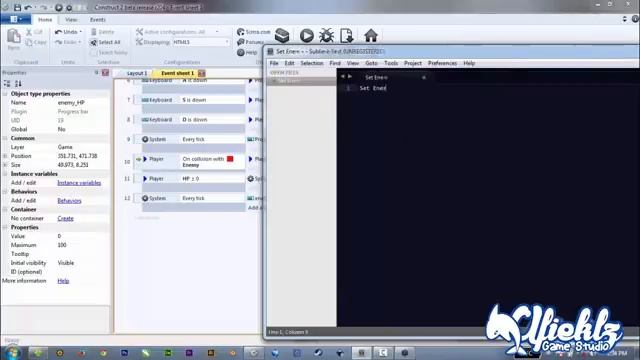Open the blue File application menu button
640x360 pixels.
16,19
